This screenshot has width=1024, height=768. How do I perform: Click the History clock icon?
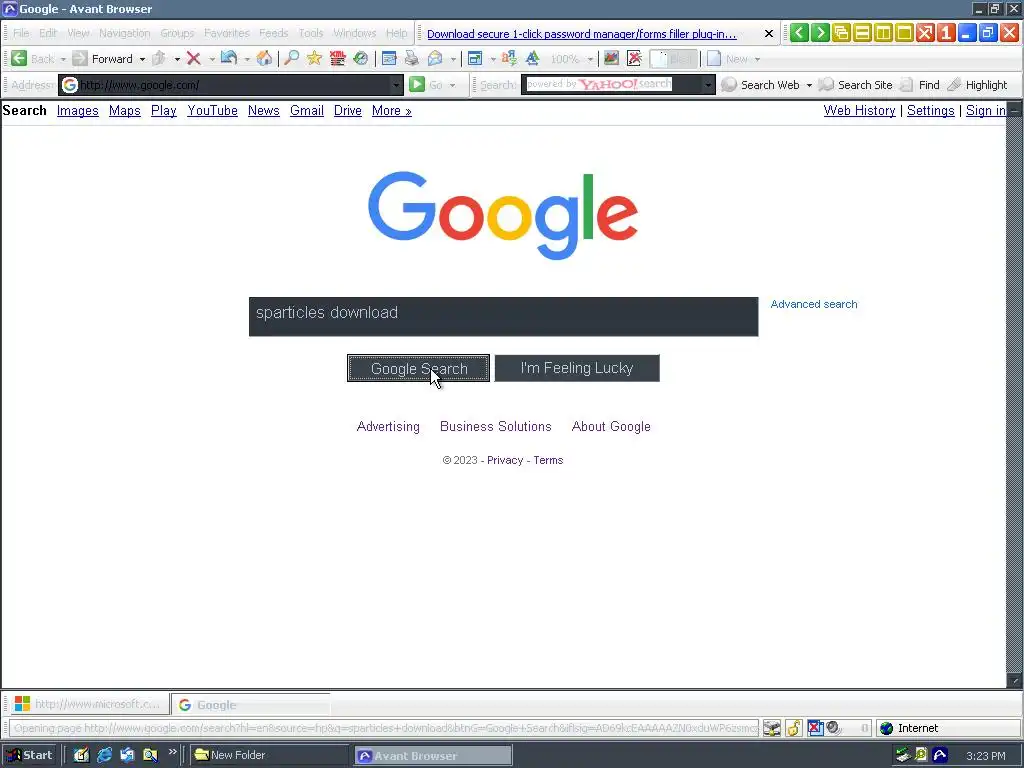(x=360, y=59)
